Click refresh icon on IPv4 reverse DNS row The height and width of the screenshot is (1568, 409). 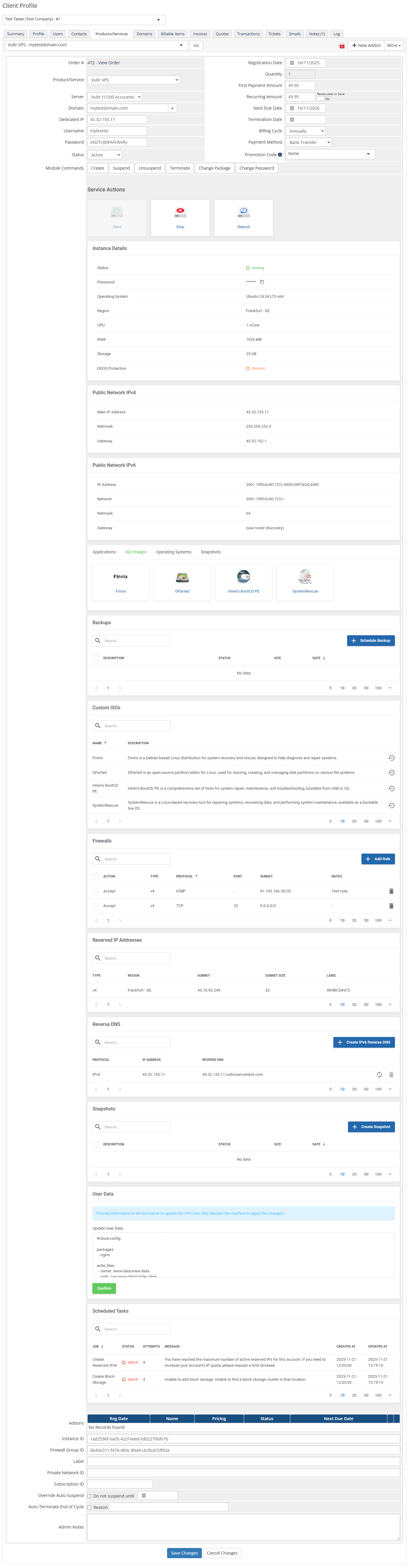pyautogui.click(x=379, y=1074)
